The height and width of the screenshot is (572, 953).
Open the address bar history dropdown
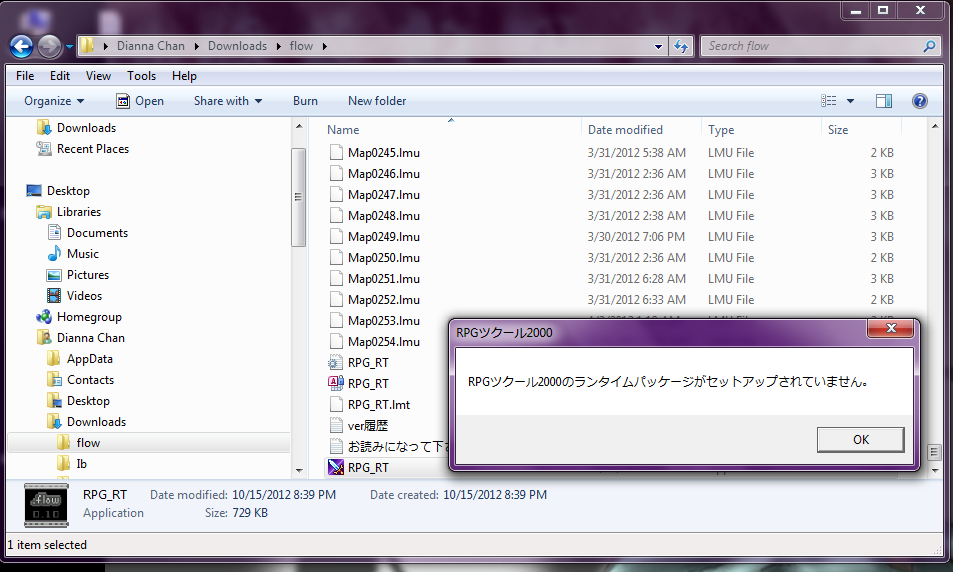(x=658, y=46)
